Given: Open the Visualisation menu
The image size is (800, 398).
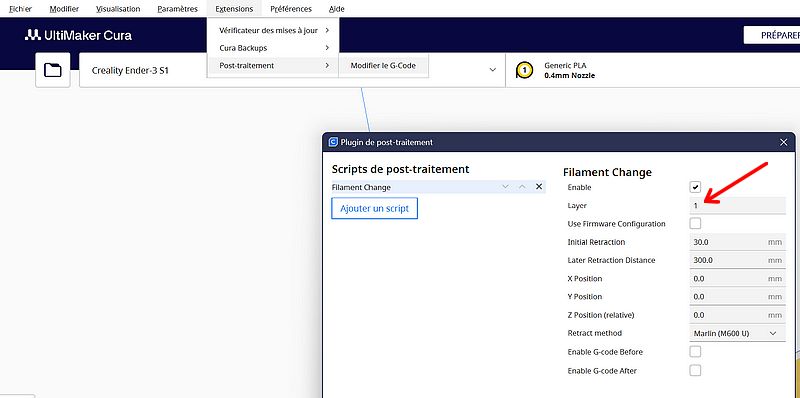Looking at the screenshot, I should coord(118,9).
